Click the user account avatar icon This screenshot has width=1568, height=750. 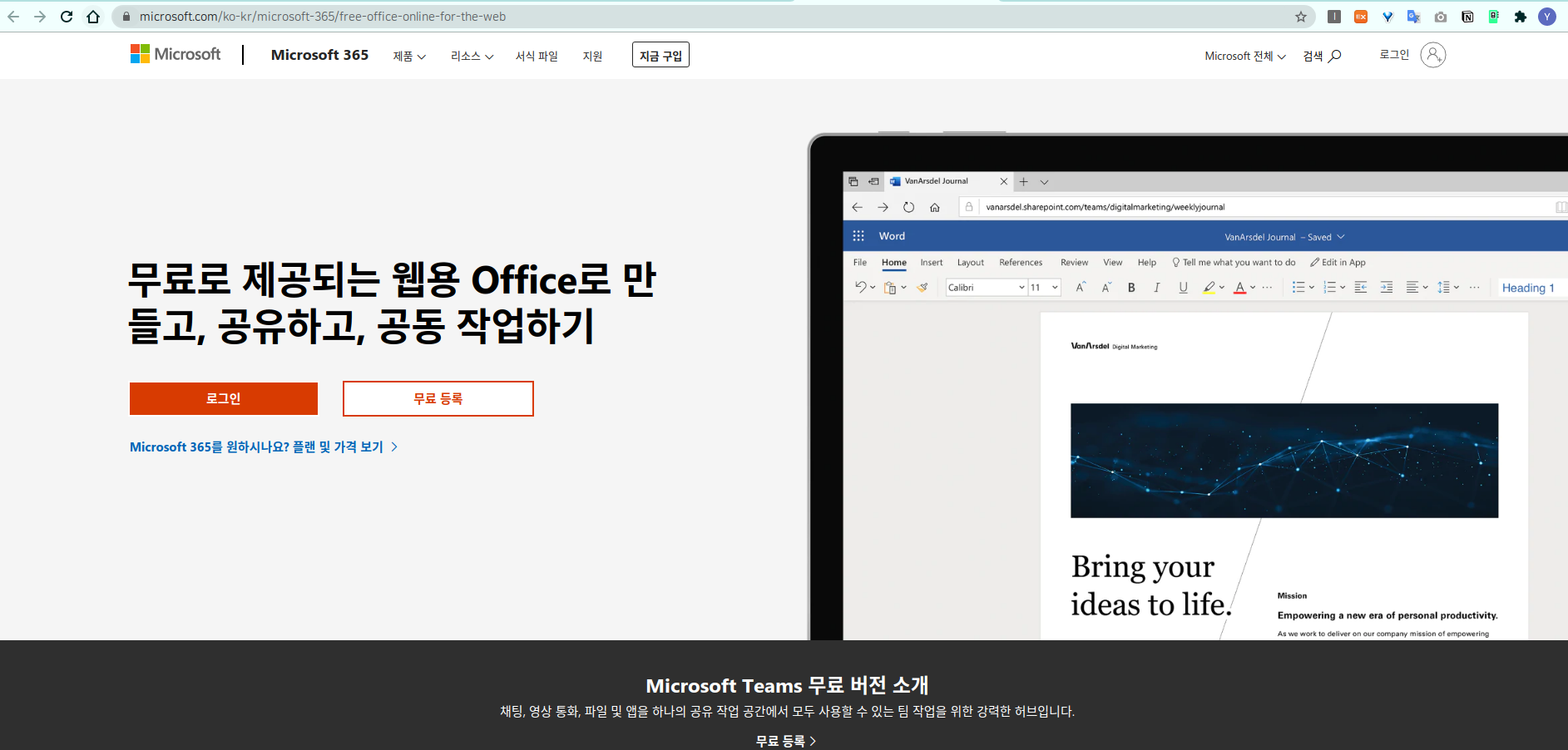(1432, 55)
